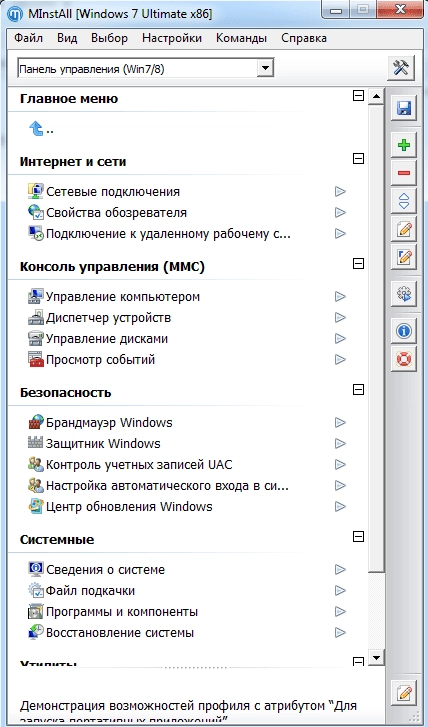
Task: Collapse the Системные section
Action: 358,536
